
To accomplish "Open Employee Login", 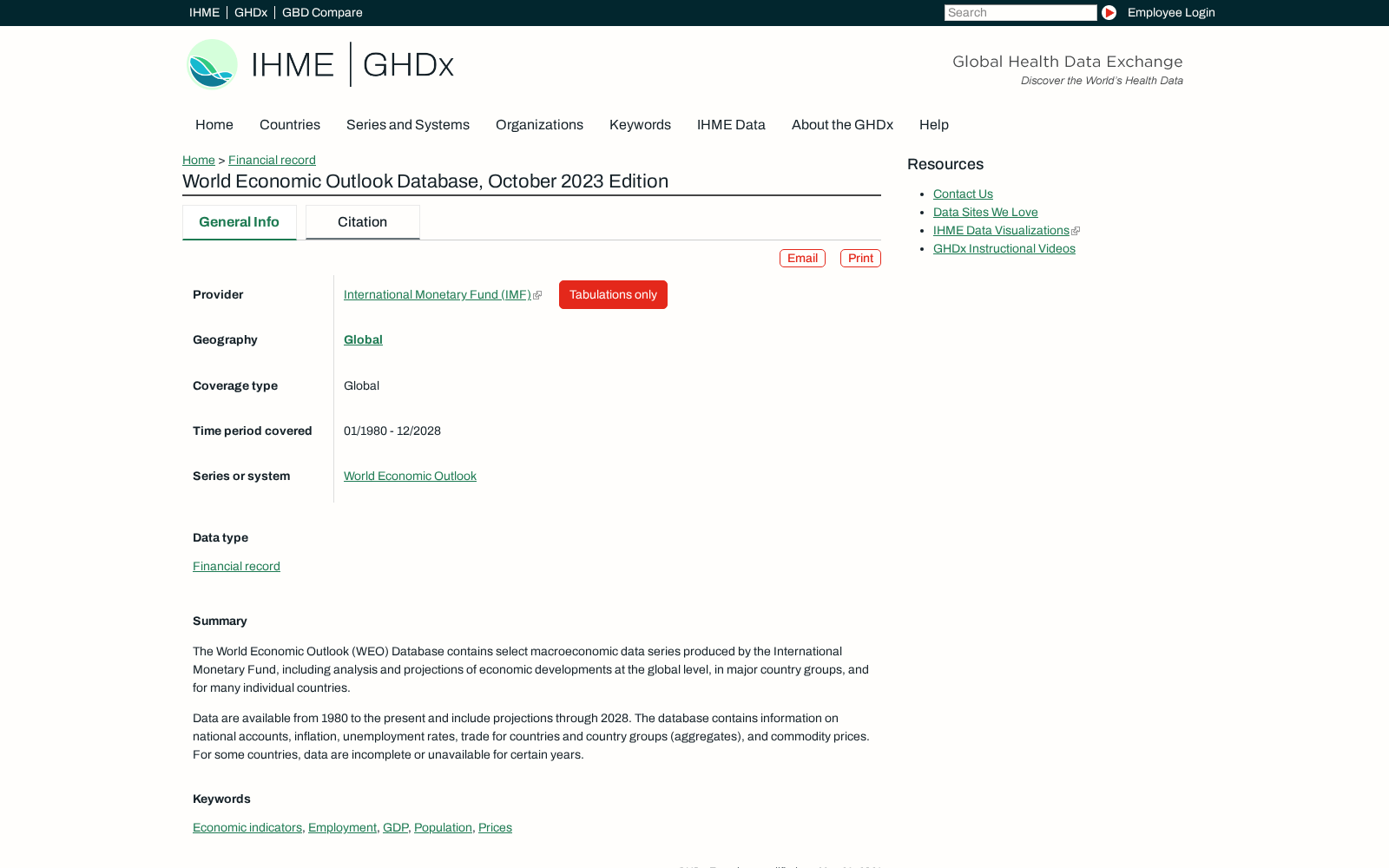I will (1171, 12).
